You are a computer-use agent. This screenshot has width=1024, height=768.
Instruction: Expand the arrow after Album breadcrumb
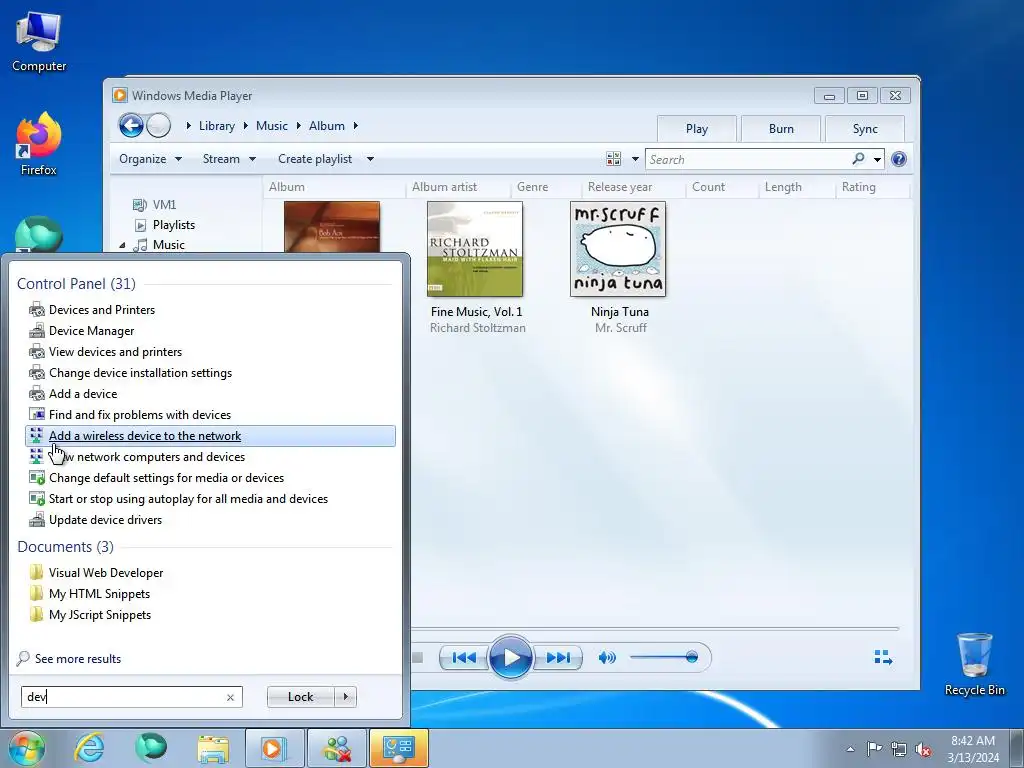356,125
